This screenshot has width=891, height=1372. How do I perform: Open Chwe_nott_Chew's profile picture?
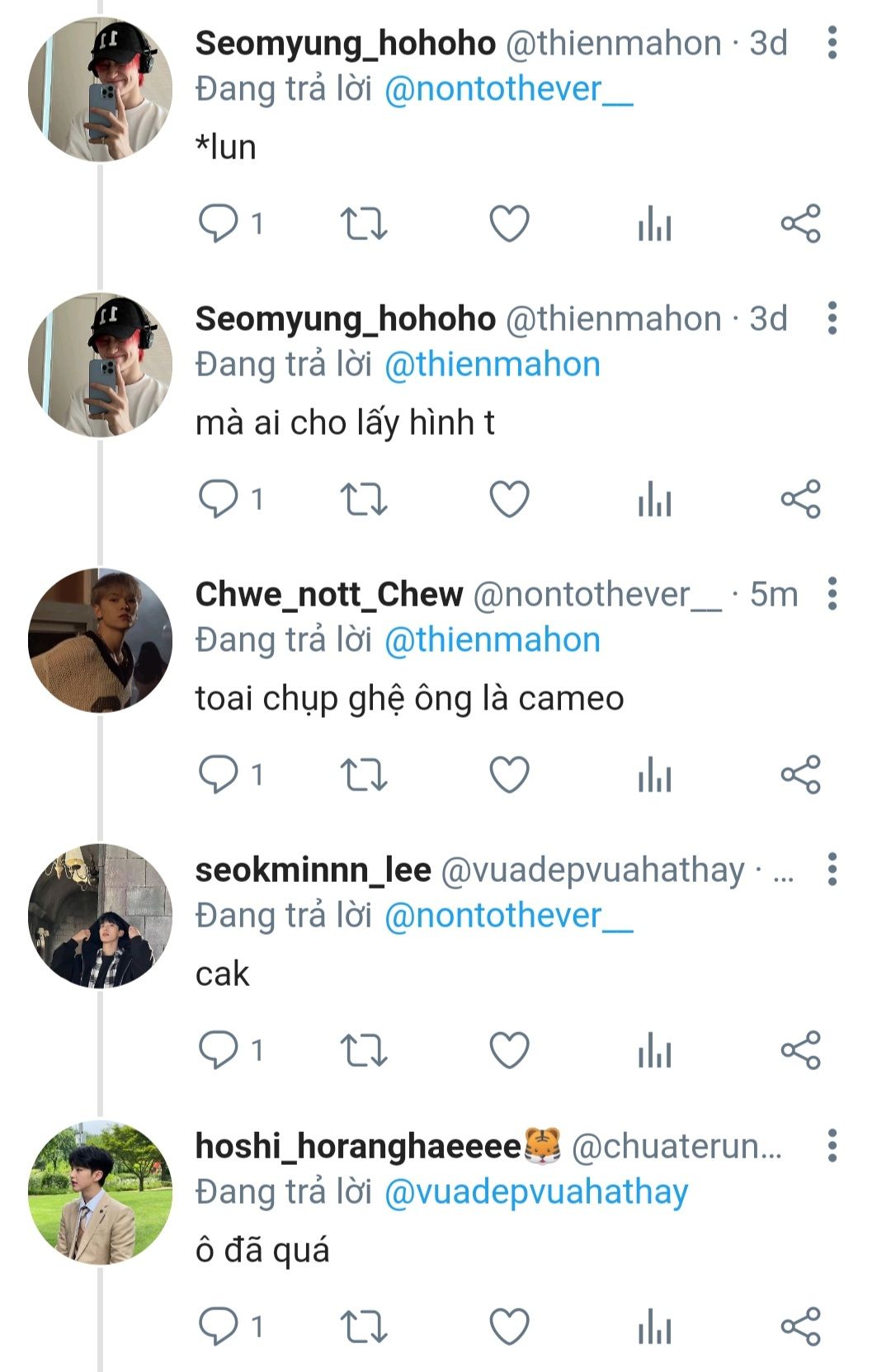click(100, 640)
